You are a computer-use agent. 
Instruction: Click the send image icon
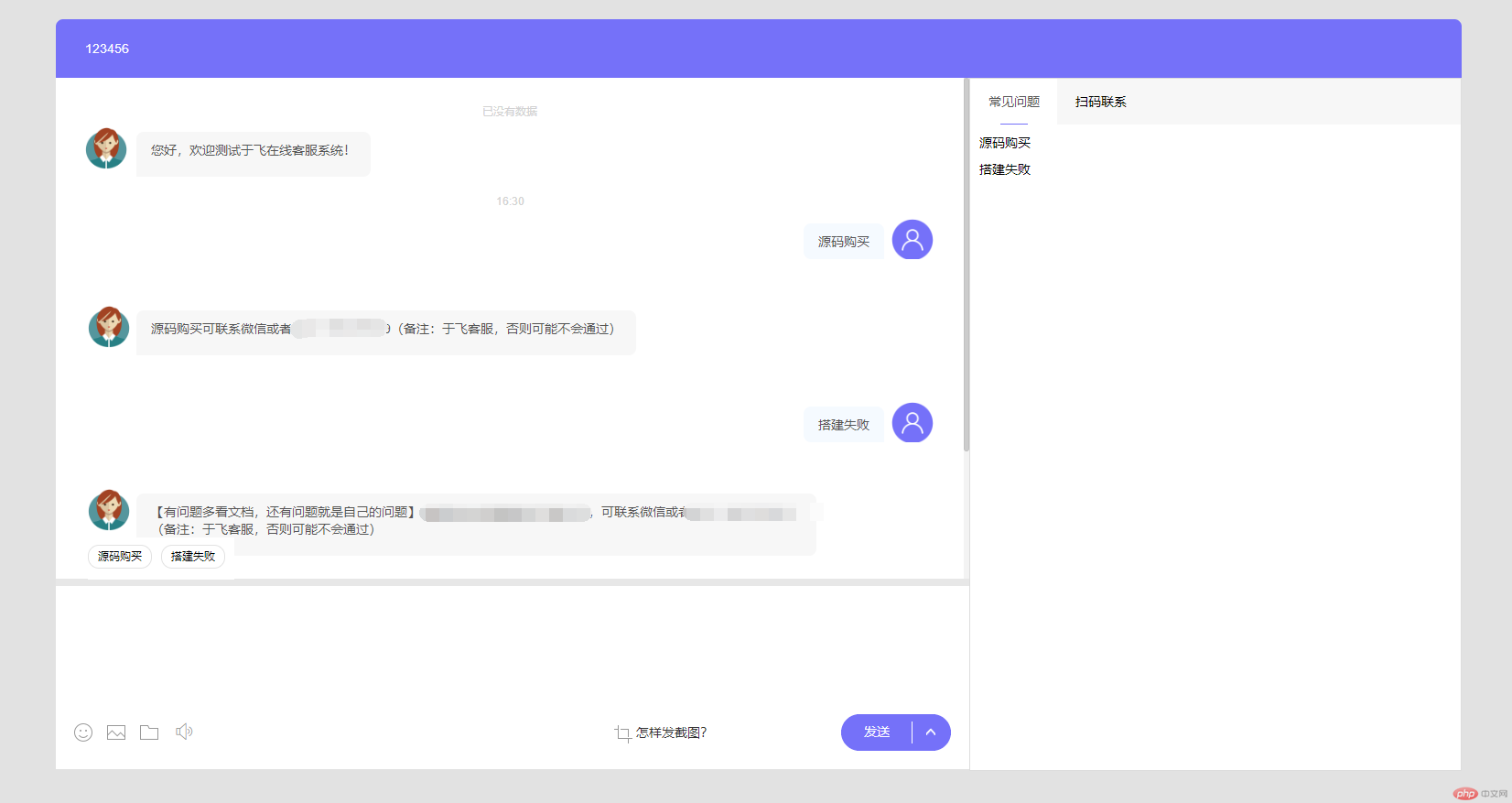tap(116, 732)
